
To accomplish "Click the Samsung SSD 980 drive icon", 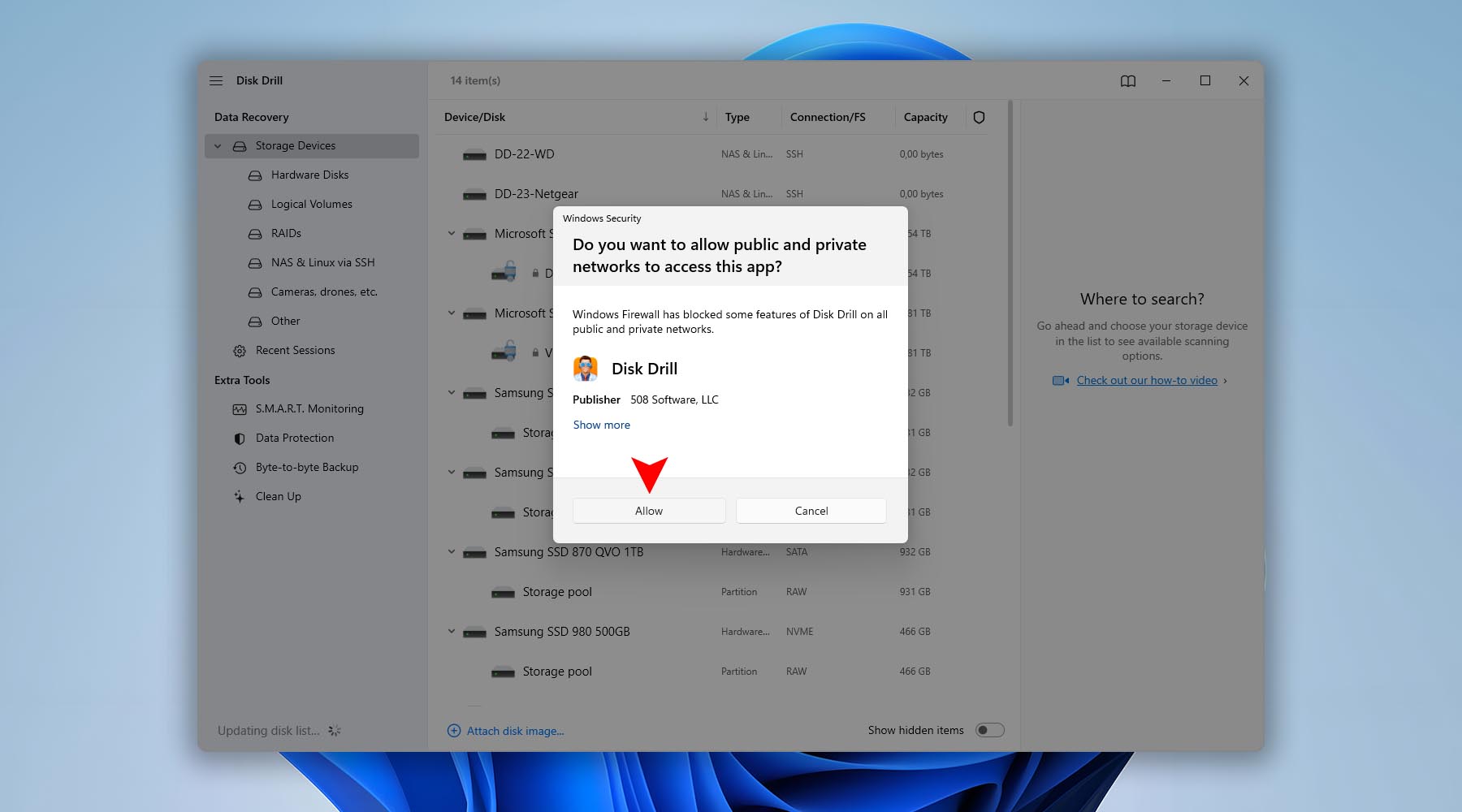I will point(474,633).
